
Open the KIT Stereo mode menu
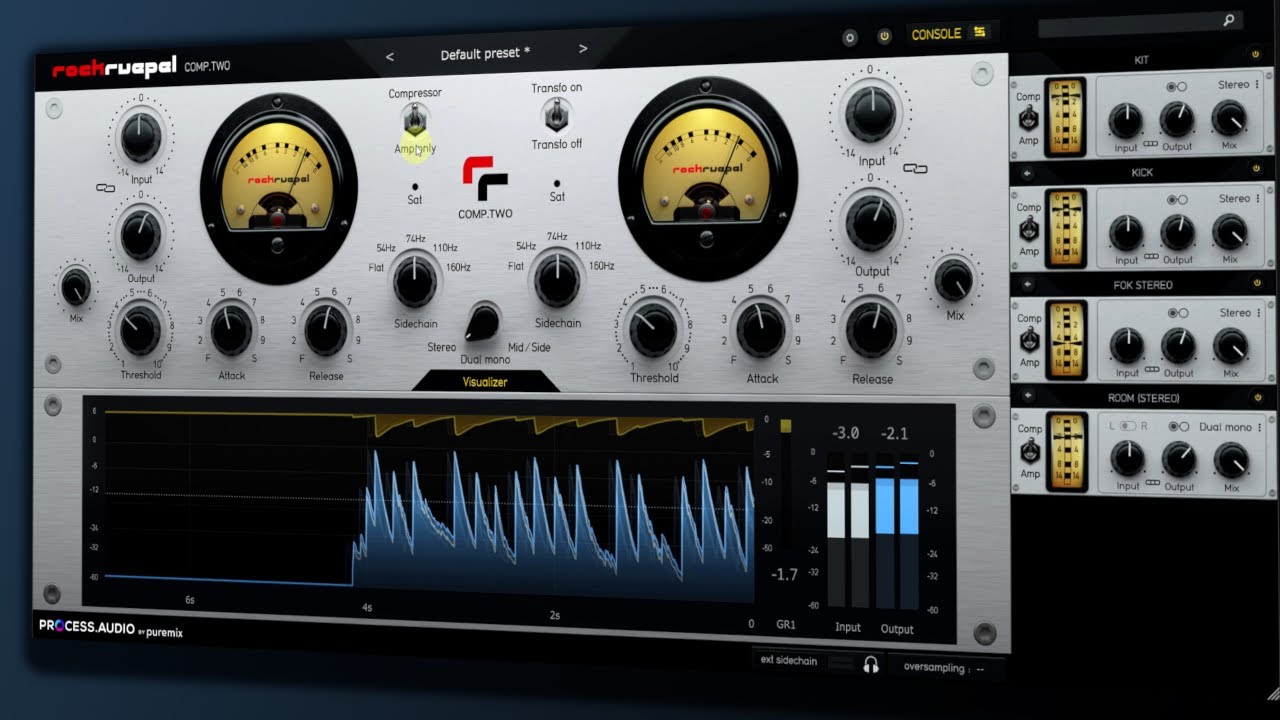(x=1238, y=85)
